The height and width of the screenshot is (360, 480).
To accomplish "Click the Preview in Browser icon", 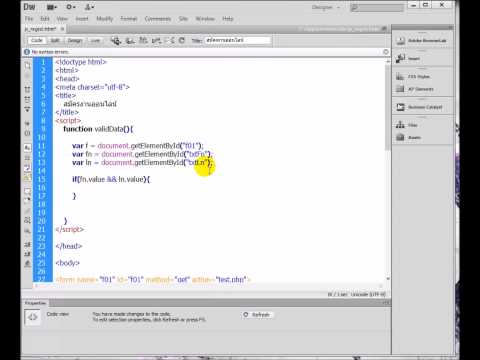I will pyautogui.click(x=130, y=41).
